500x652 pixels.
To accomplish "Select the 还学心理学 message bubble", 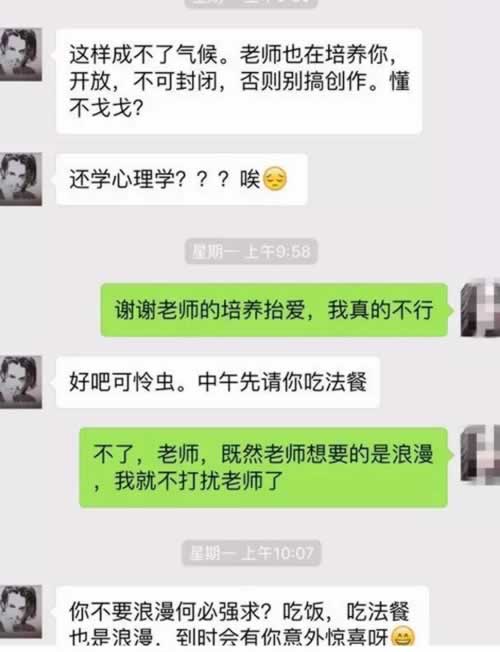I will pyautogui.click(x=181, y=179).
